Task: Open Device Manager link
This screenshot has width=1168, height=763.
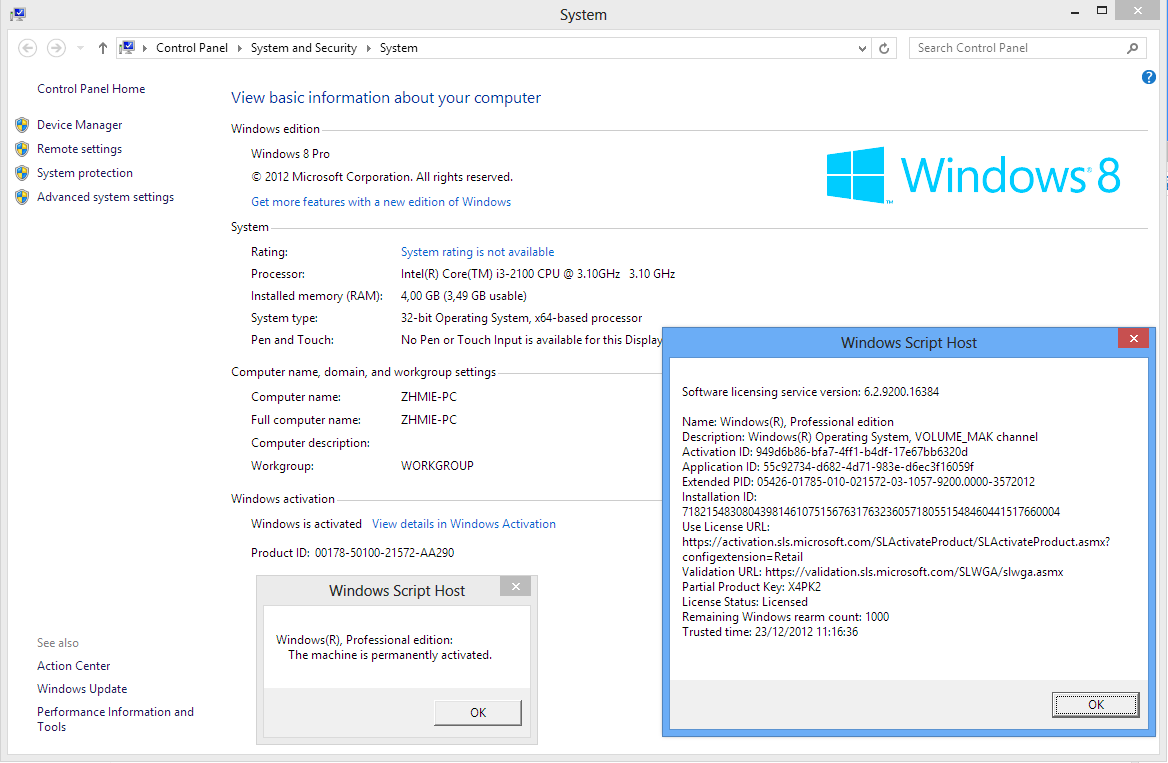Action: tap(80, 125)
